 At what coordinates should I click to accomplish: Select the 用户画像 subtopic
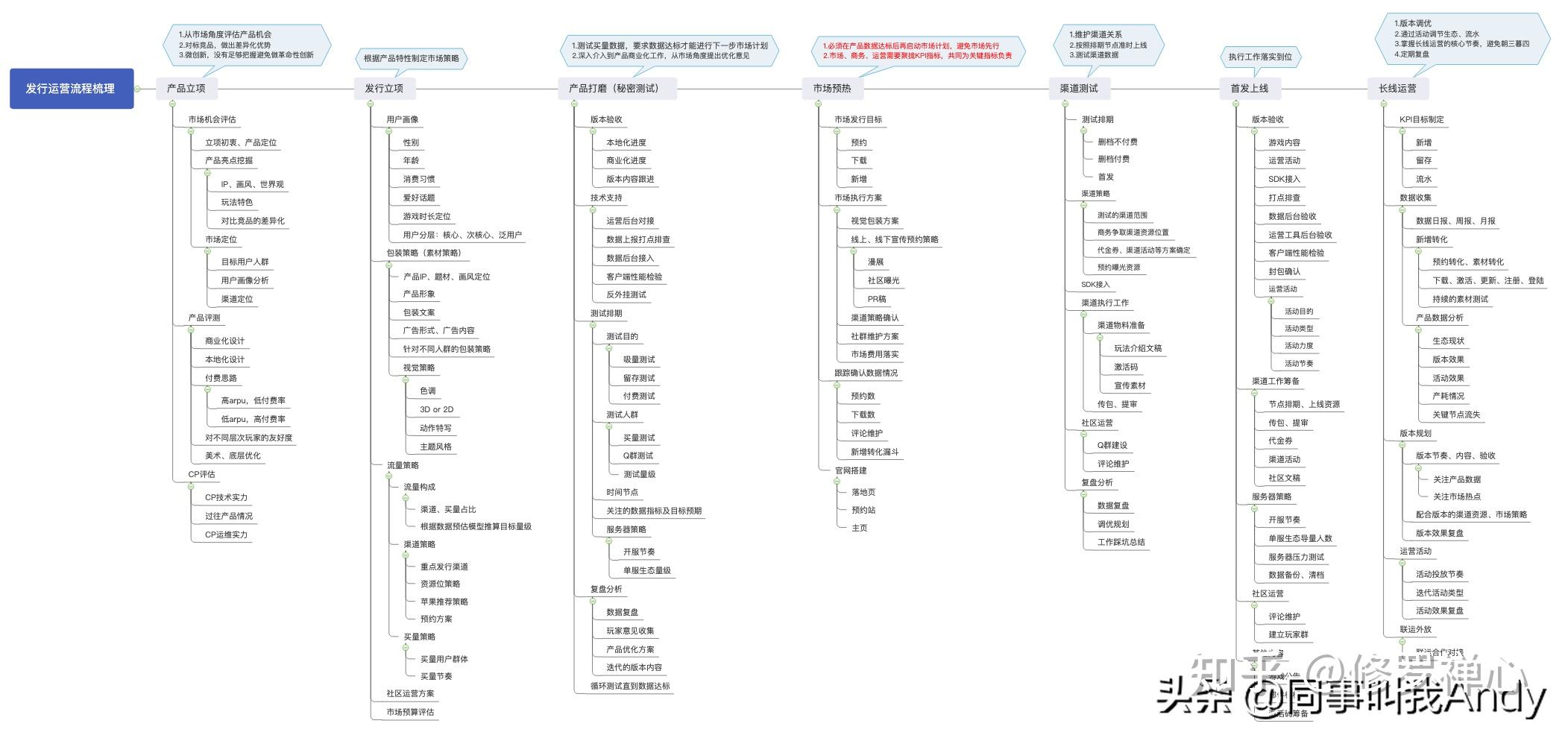pos(403,119)
